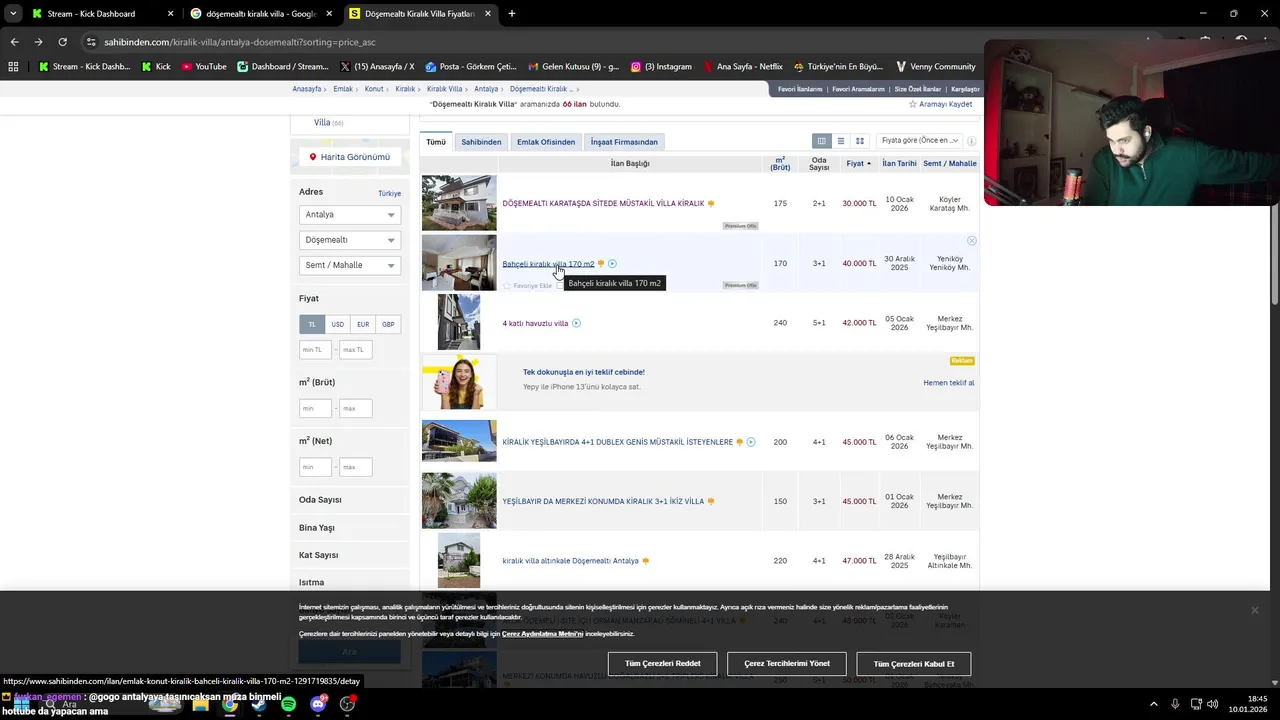The image size is (1280, 720).
Task: Select the Tümü tab
Action: click(x=436, y=142)
